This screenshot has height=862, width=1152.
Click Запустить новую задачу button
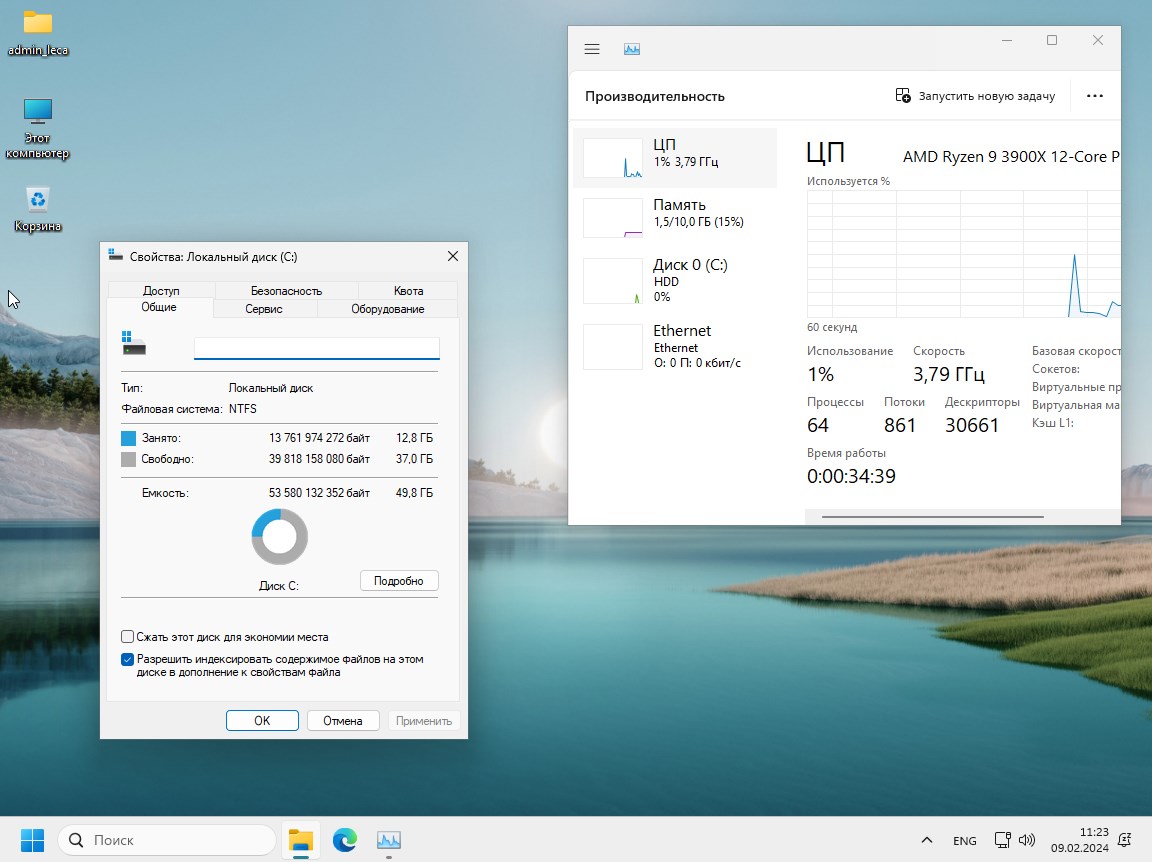(x=975, y=96)
